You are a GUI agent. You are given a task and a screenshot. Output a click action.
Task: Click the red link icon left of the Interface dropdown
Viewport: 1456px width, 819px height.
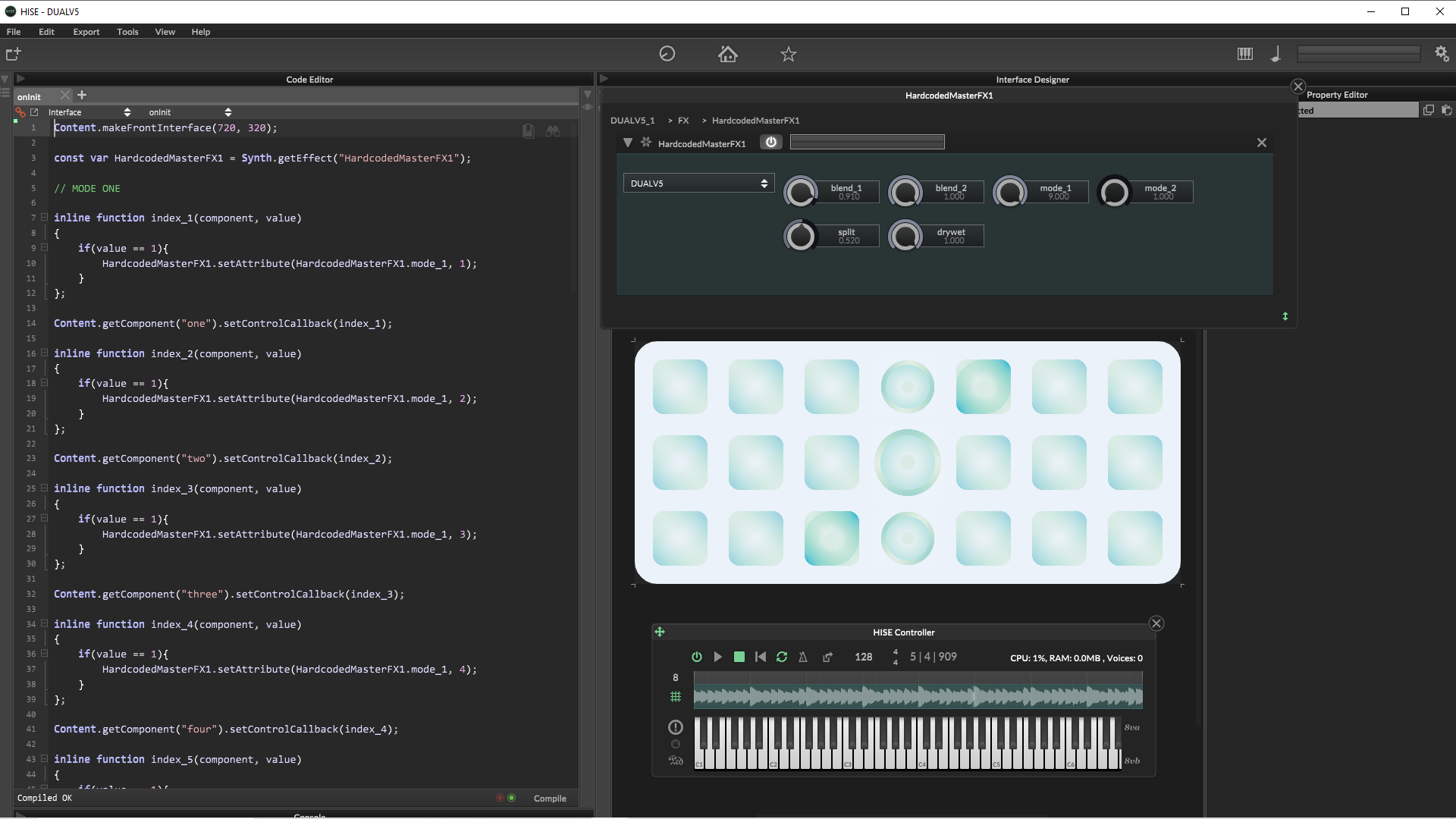pos(20,112)
